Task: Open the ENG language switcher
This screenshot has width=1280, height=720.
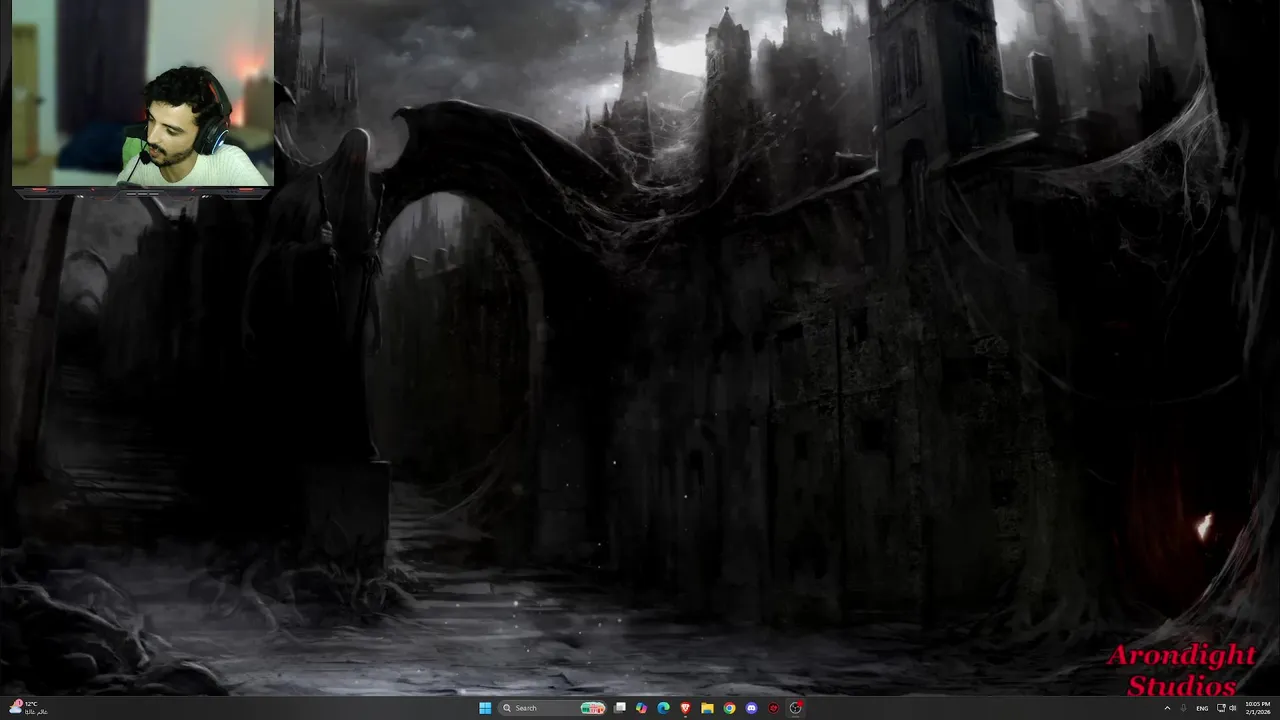Action: 1202,708
